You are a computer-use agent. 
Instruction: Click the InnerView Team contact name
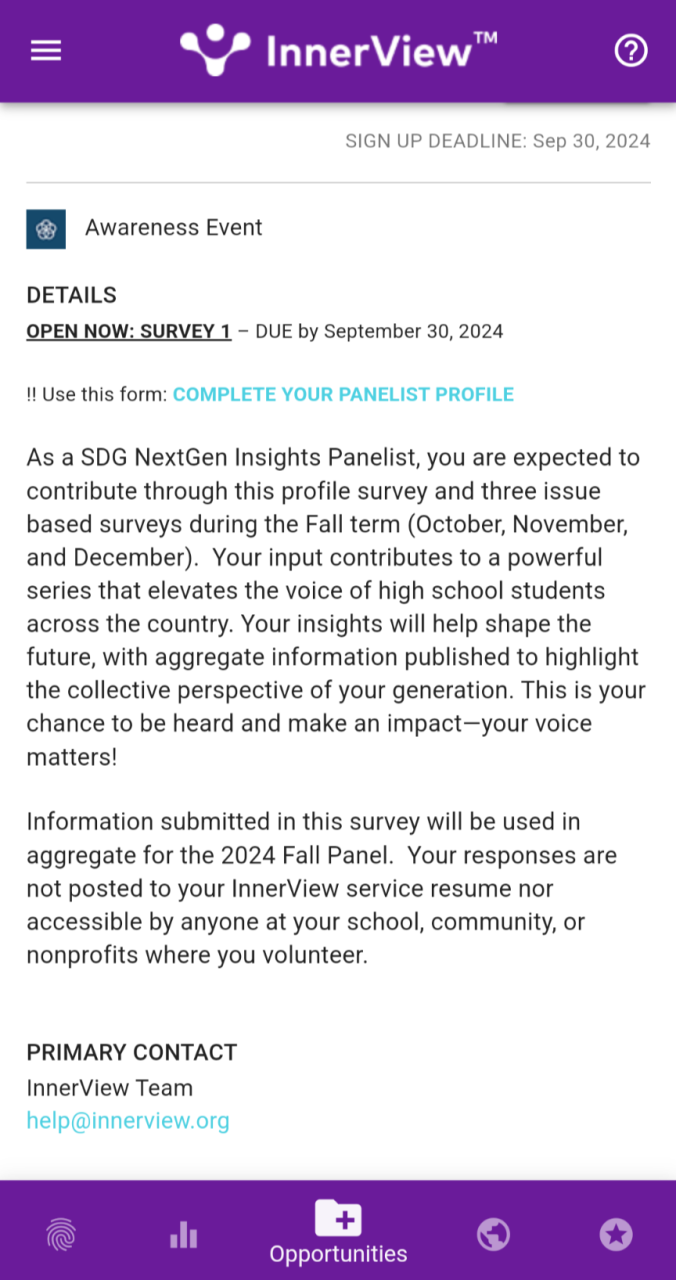click(x=110, y=1088)
